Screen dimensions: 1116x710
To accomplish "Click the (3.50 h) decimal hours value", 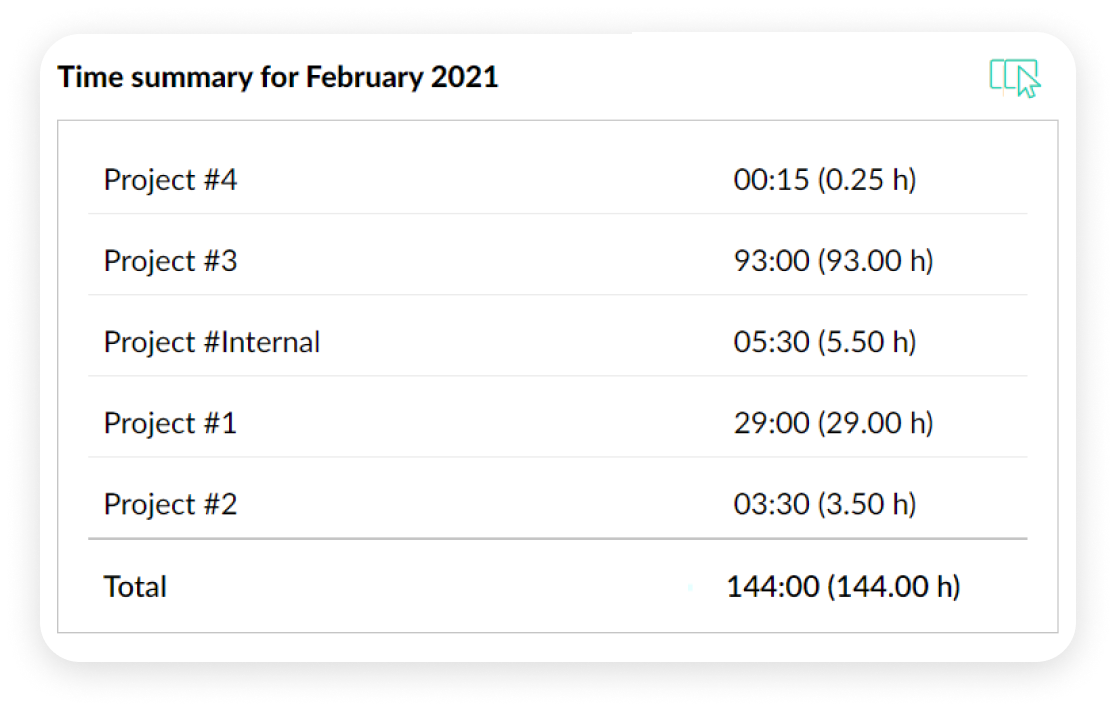I will point(866,505).
